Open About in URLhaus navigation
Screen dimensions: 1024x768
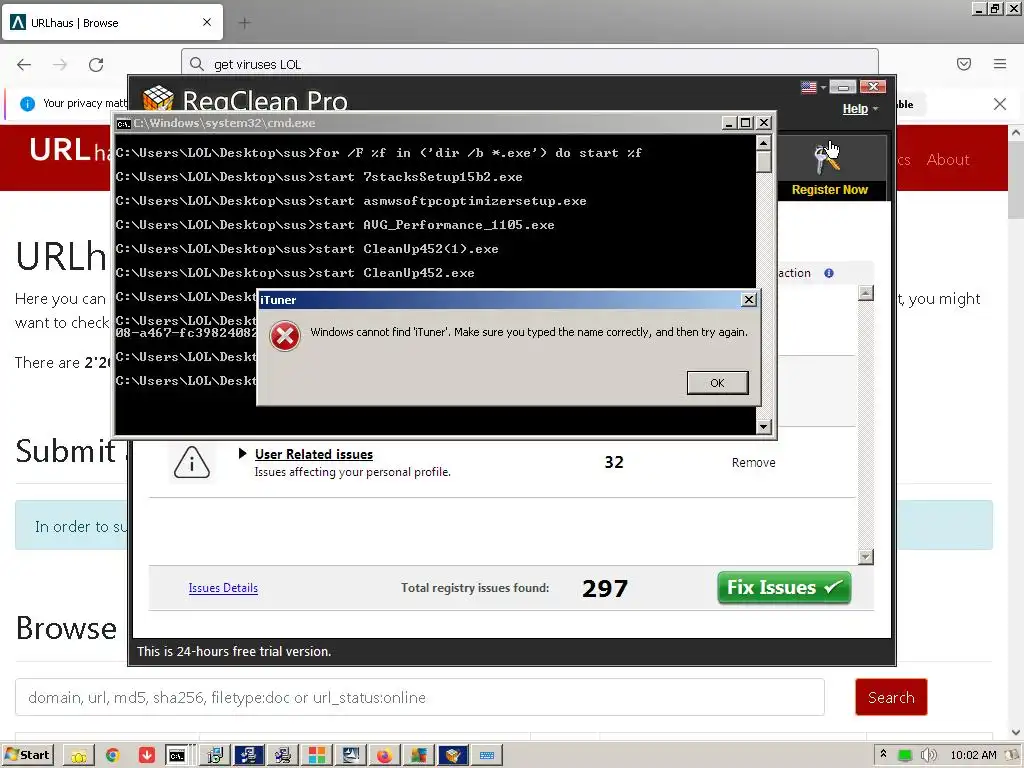pyautogui.click(x=948, y=159)
